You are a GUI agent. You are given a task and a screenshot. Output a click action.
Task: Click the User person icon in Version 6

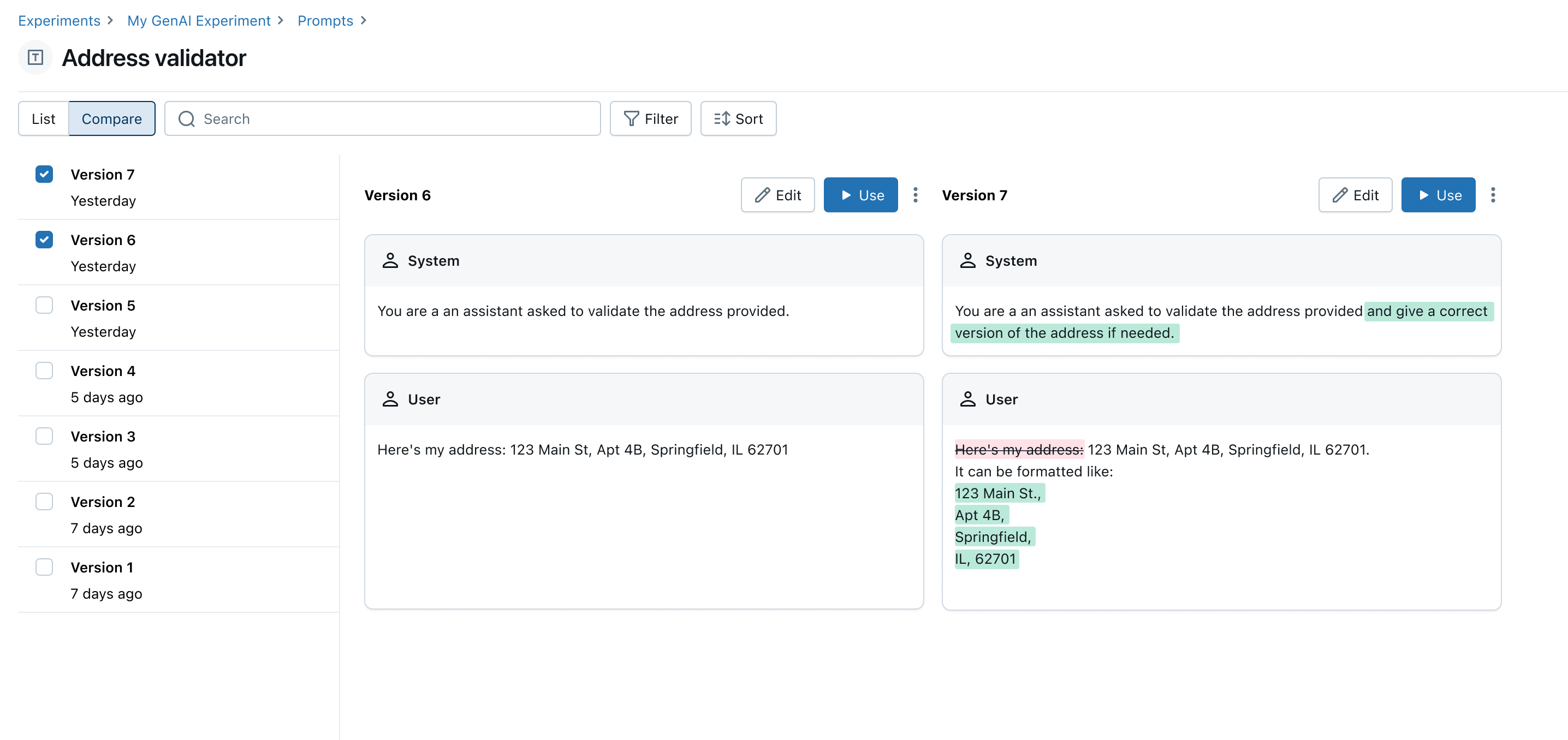[x=390, y=399]
